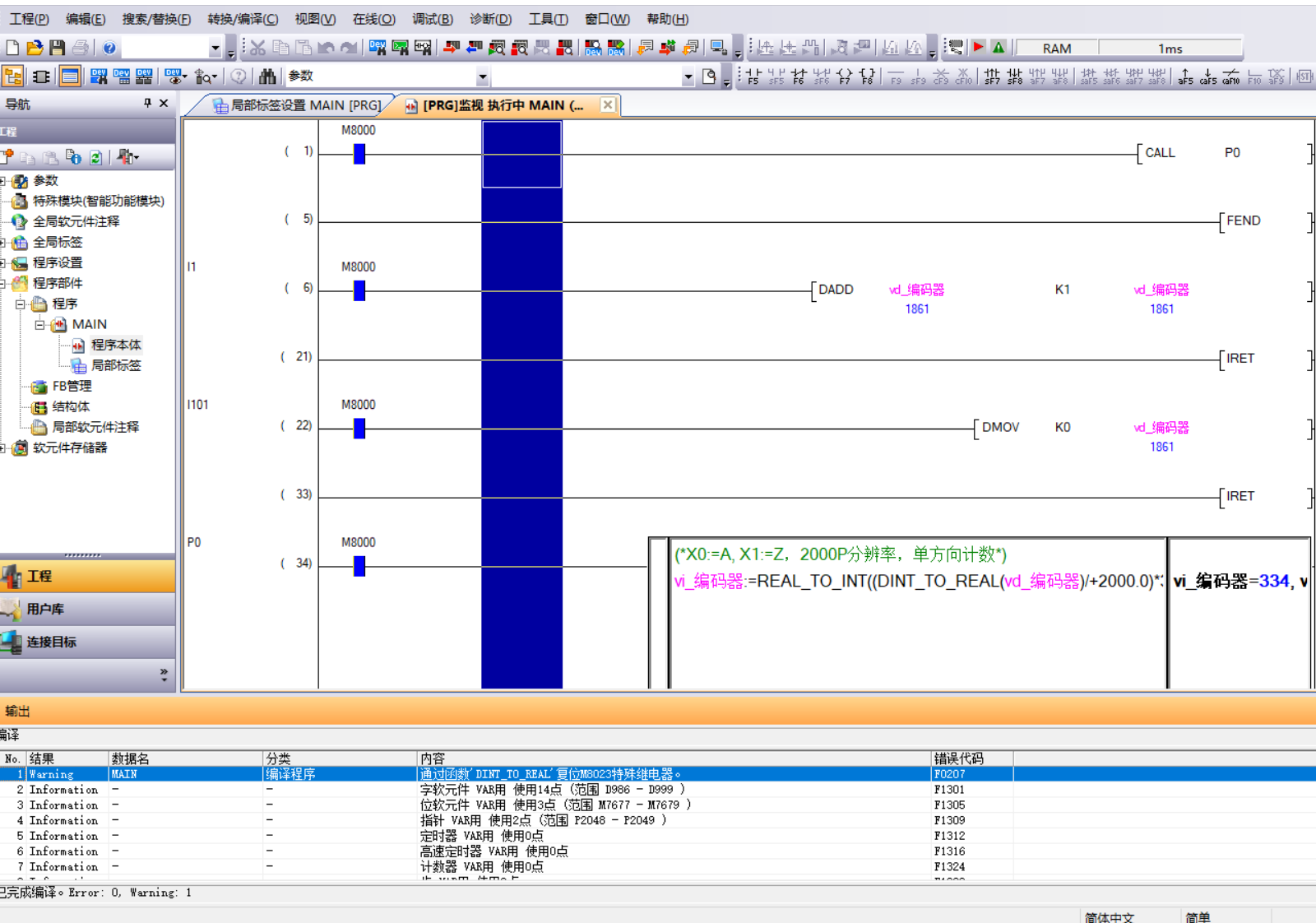Click the sF7 rising pulse contact icon
1316x923 pixels.
[x=992, y=77]
